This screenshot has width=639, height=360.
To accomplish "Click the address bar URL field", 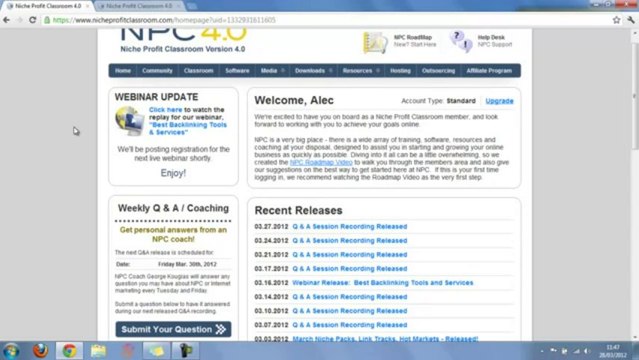I will (x=326, y=20).
